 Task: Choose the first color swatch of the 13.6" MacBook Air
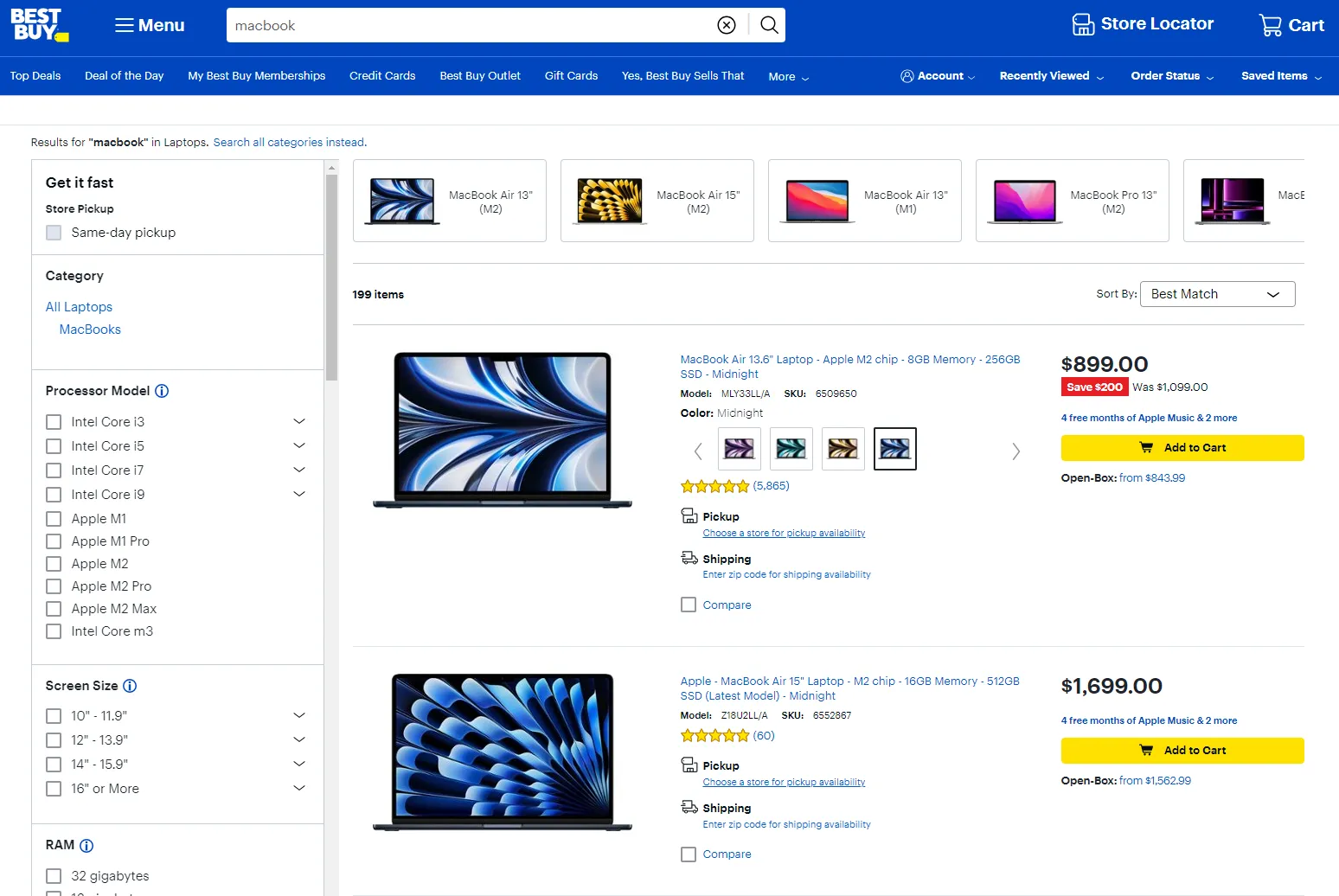coord(740,449)
